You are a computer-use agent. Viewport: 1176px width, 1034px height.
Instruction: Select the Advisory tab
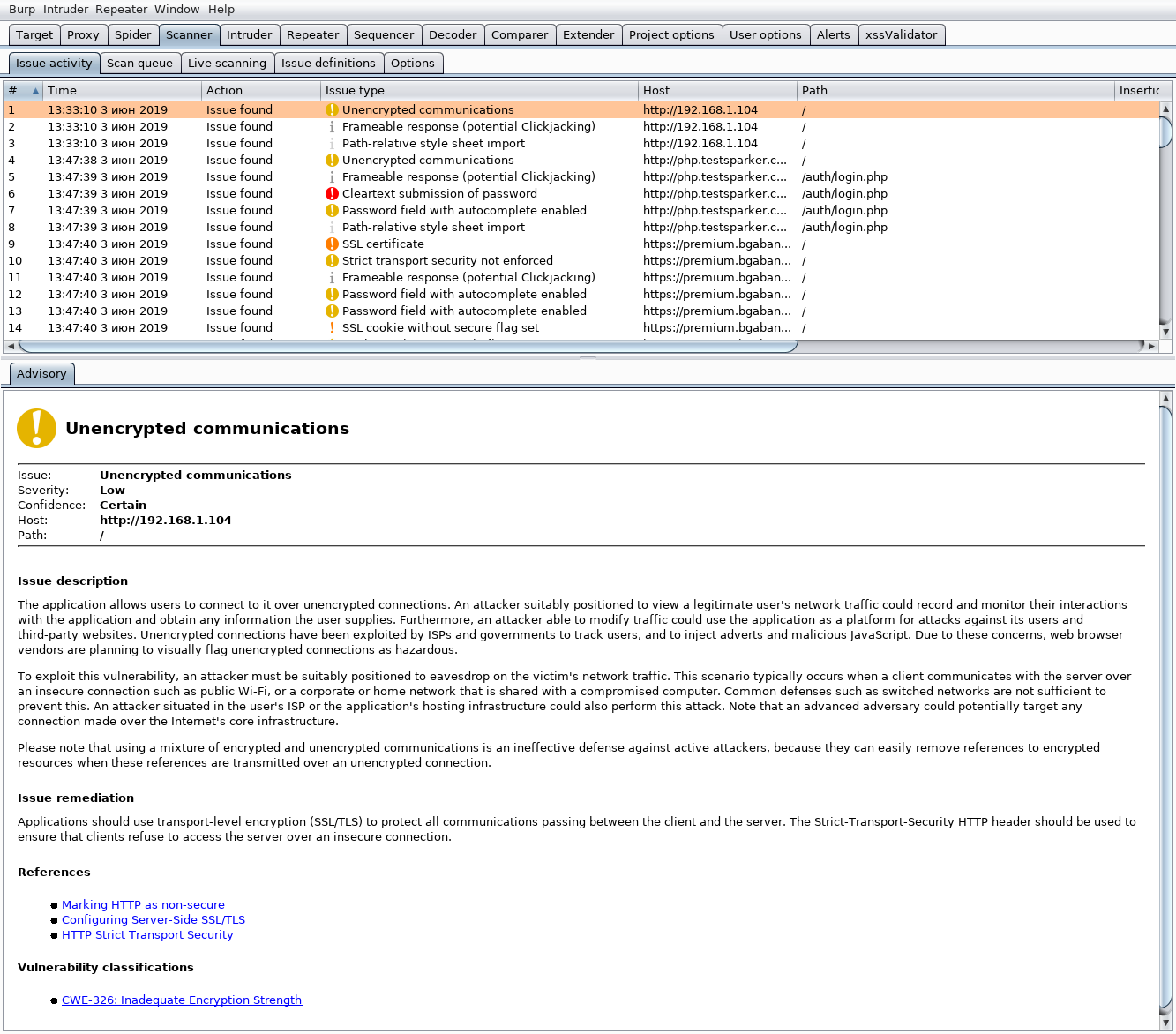pos(41,374)
